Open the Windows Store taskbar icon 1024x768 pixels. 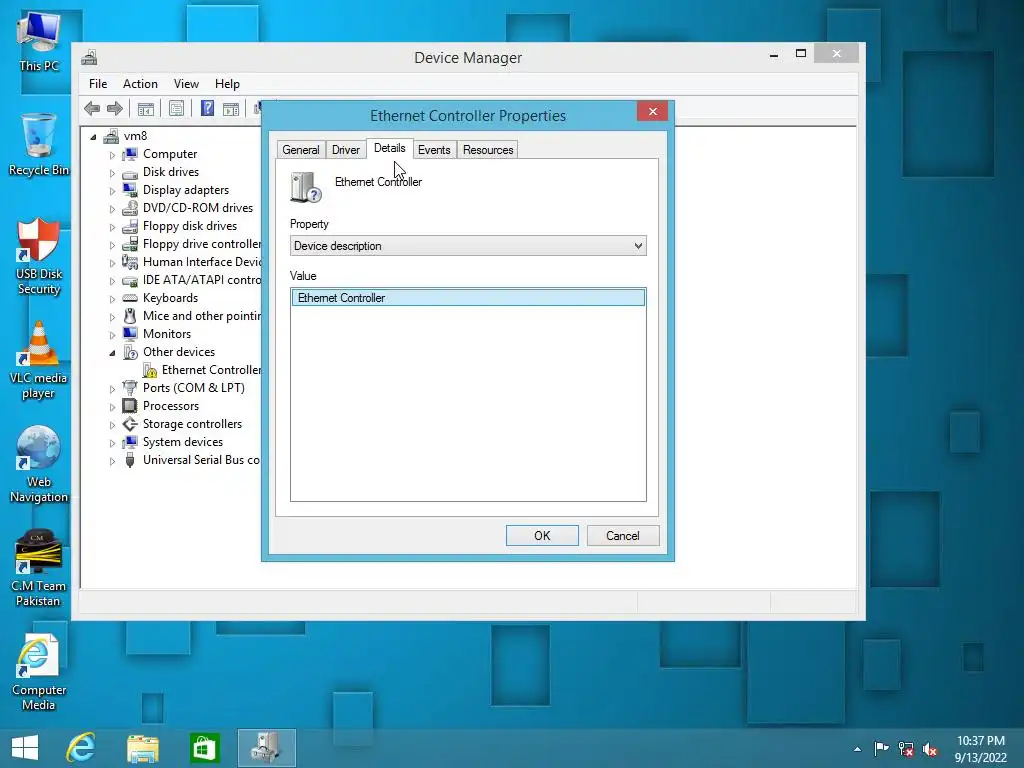pyautogui.click(x=204, y=748)
